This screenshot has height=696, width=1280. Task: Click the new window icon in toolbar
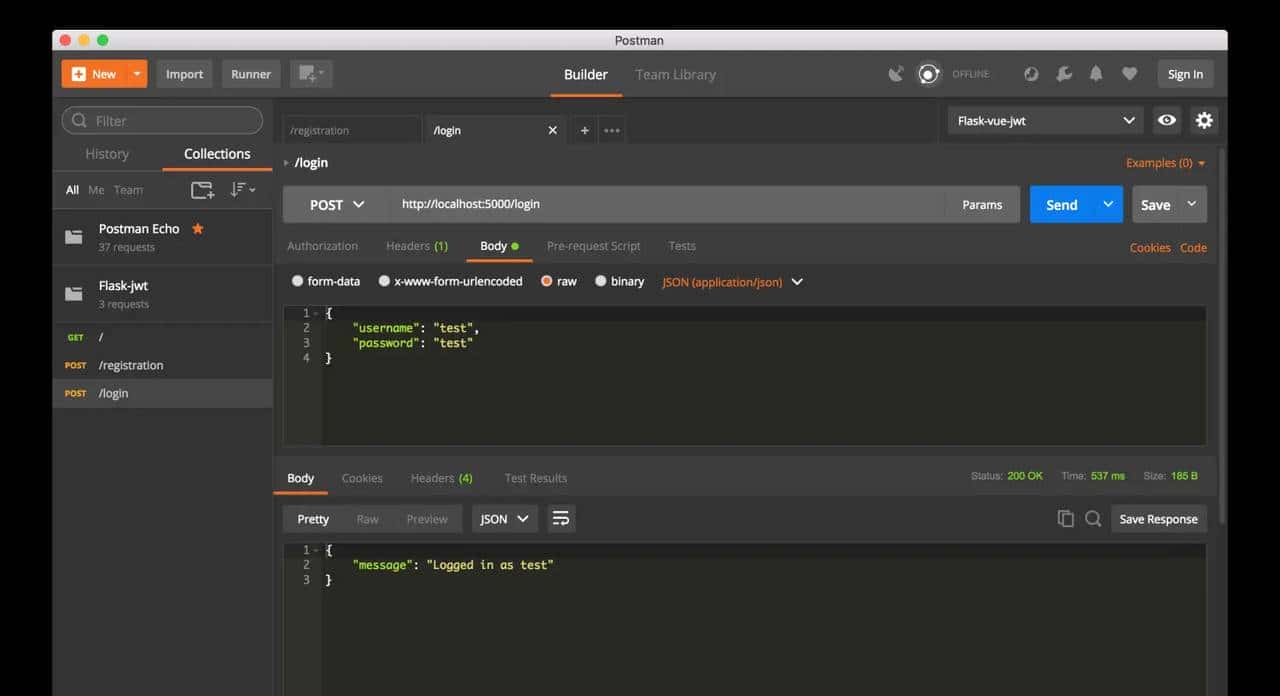pos(310,74)
